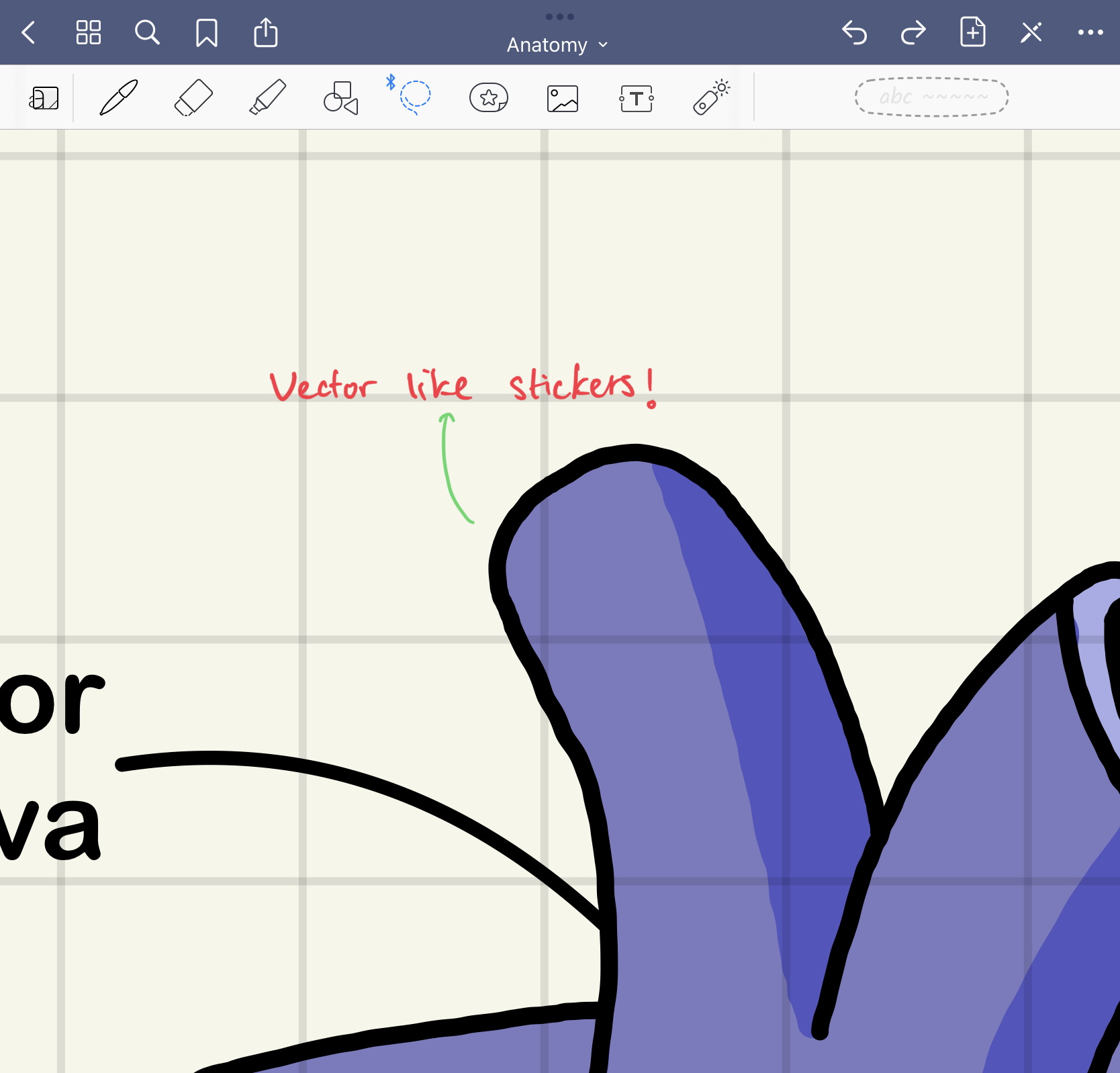This screenshot has height=1073, width=1120.
Task: Bookmark the current page
Action: 207,32
